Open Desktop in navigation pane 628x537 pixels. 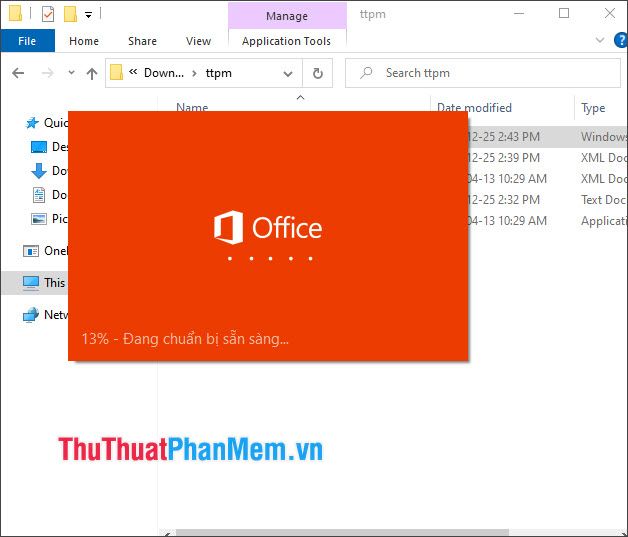[49, 147]
